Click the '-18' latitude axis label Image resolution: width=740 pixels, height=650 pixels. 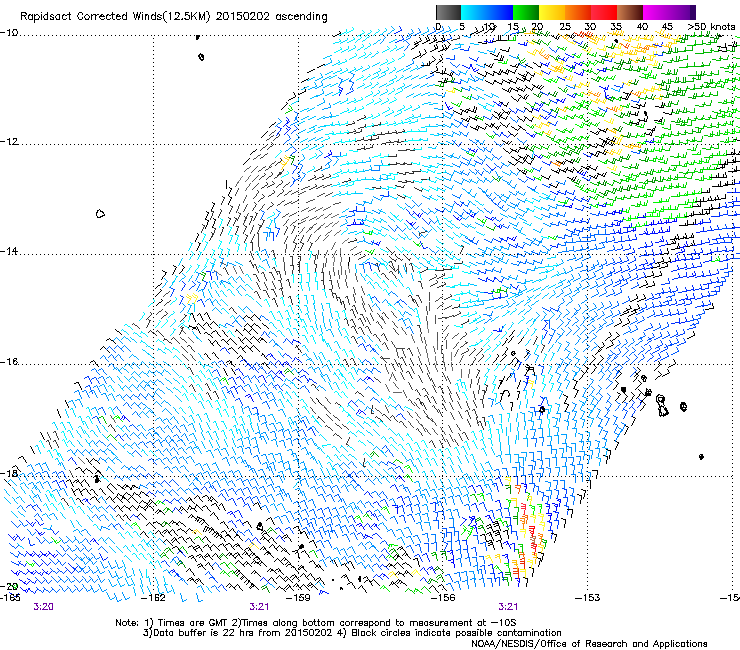9,473
